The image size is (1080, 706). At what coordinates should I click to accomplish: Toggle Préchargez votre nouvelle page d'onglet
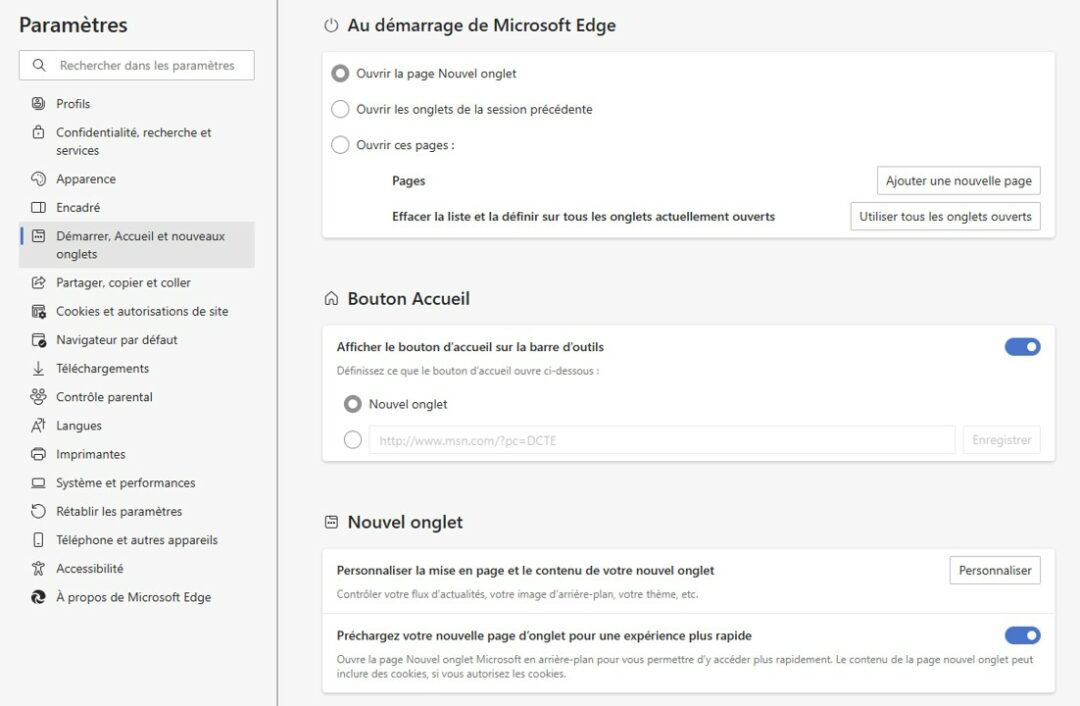(x=1022, y=635)
